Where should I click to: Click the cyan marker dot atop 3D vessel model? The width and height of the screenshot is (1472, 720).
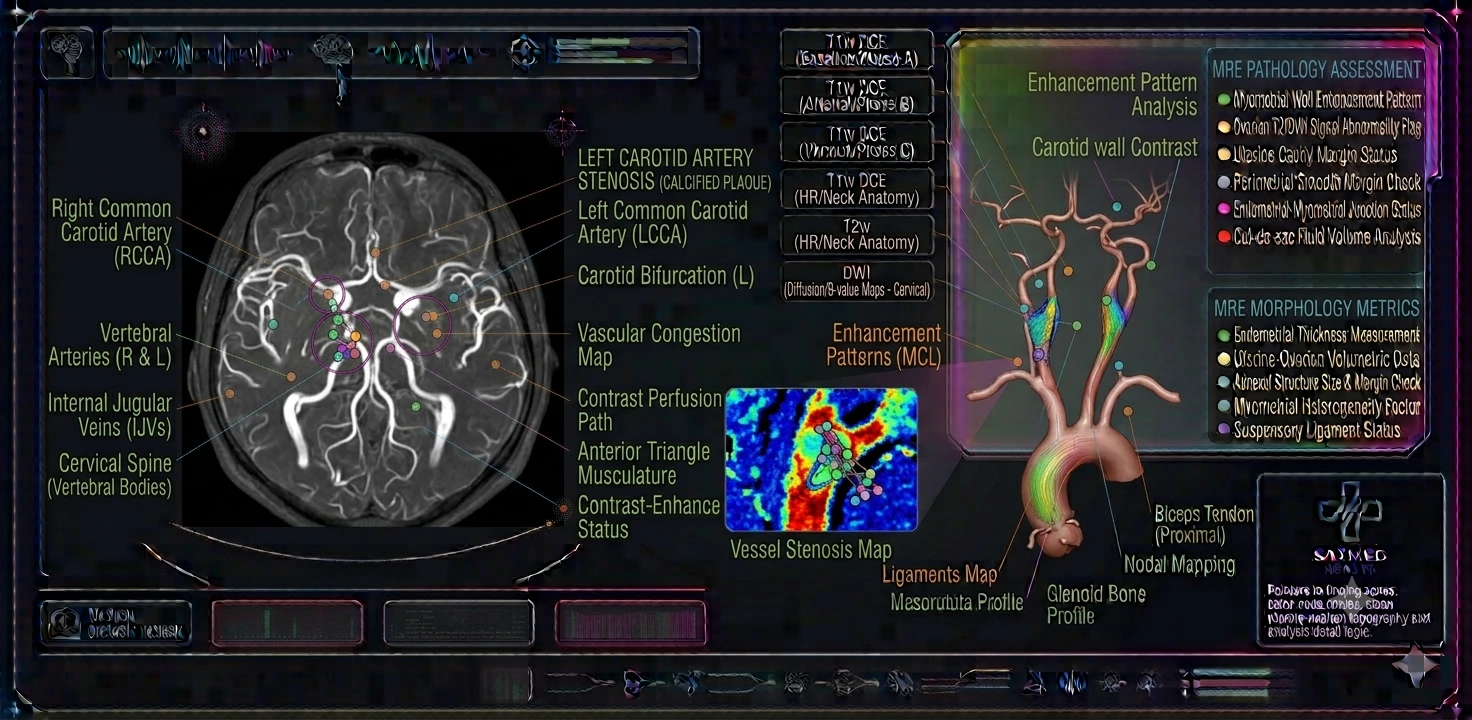click(x=1117, y=206)
